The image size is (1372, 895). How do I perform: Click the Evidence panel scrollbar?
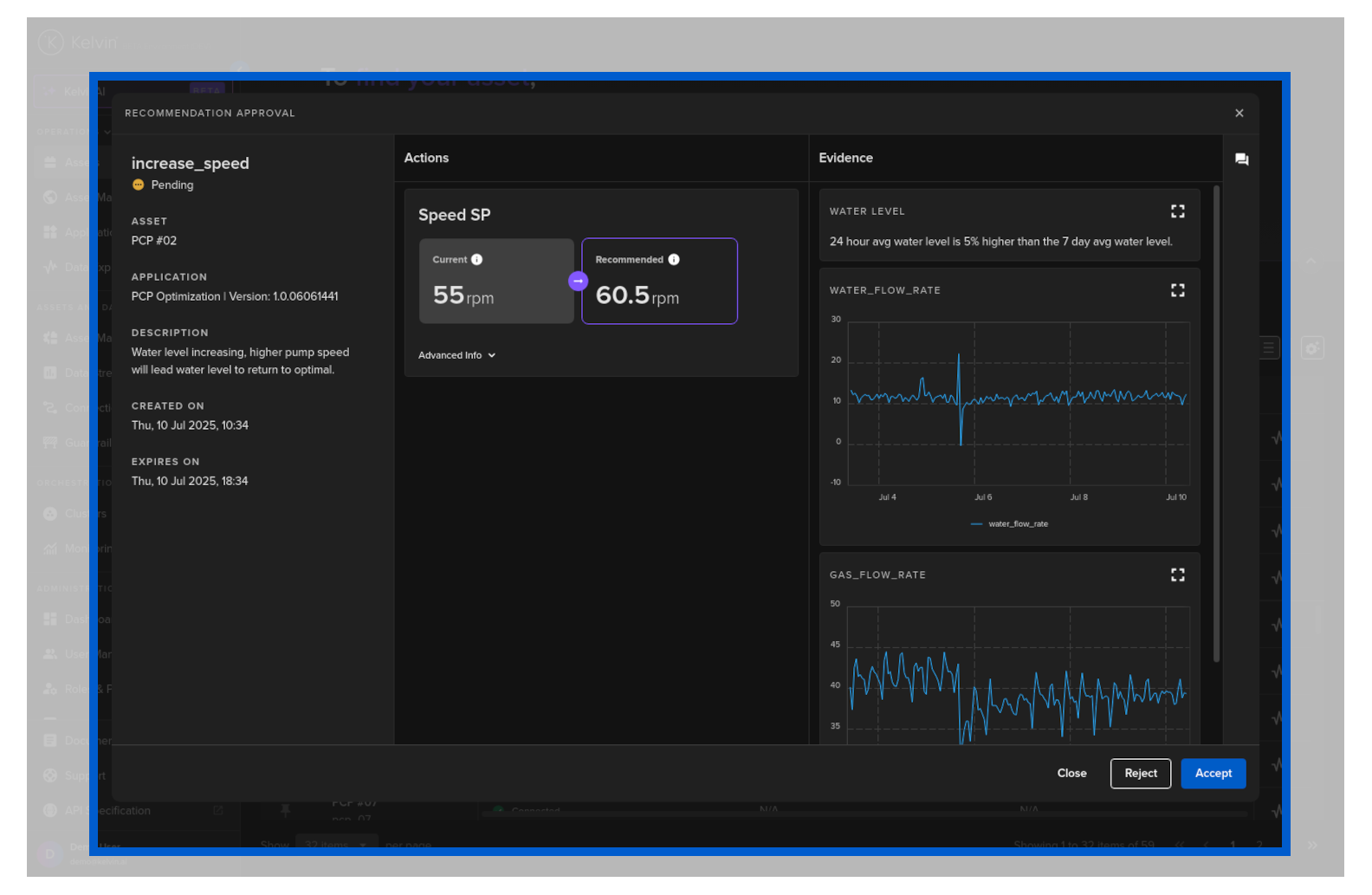(x=1216, y=425)
